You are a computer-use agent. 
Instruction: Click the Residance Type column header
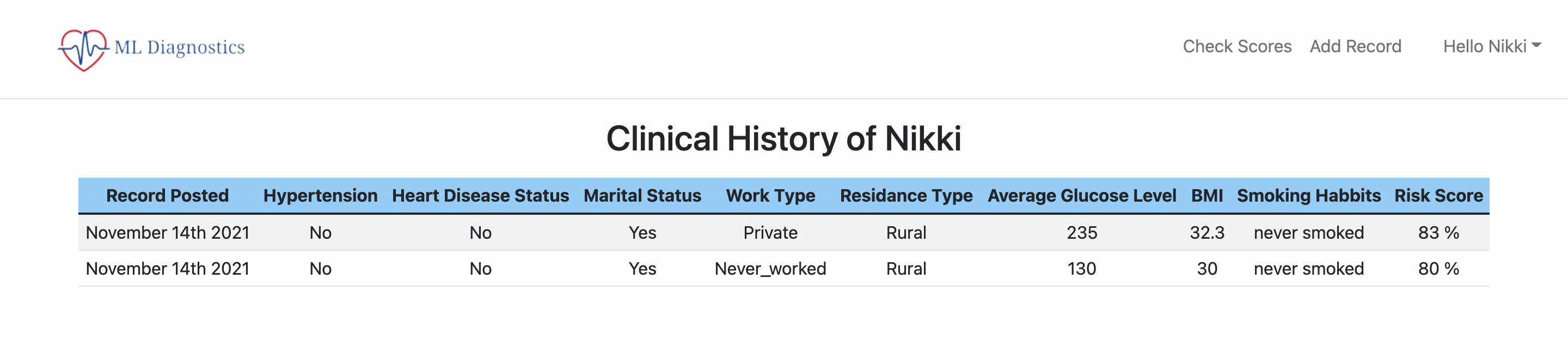906,196
